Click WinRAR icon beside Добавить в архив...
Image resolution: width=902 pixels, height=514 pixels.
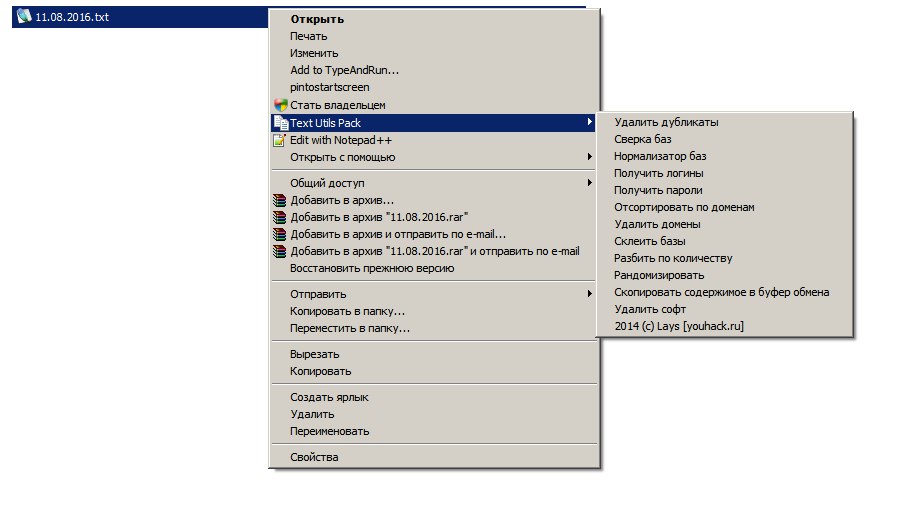click(280, 200)
